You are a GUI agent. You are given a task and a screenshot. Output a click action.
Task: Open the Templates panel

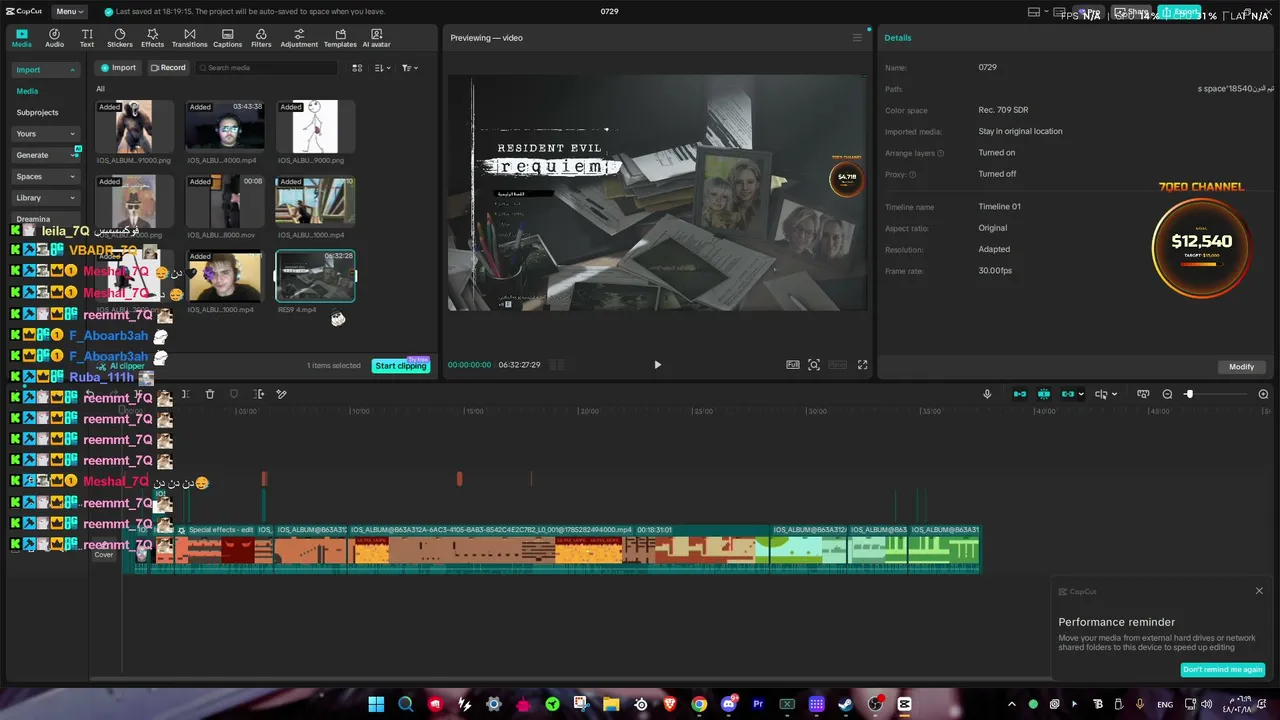point(340,38)
